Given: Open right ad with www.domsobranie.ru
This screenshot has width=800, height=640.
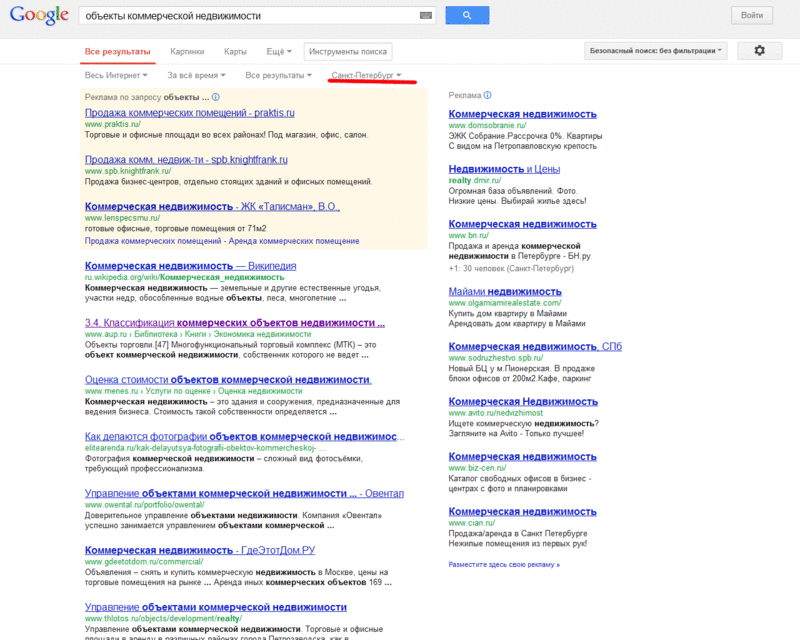Looking at the screenshot, I should pyautogui.click(x=522, y=114).
